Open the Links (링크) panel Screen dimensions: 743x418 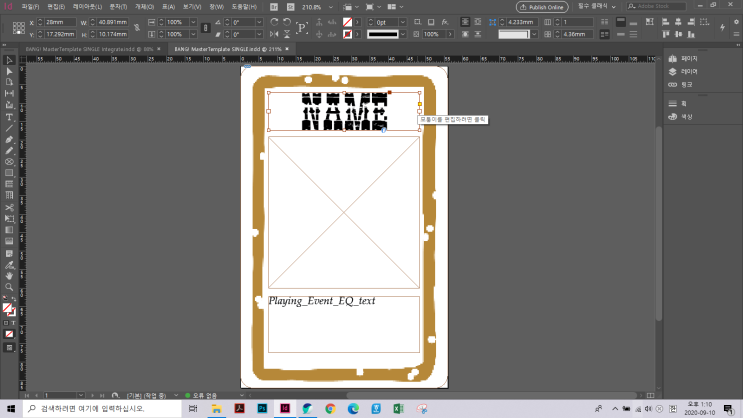[681, 84]
